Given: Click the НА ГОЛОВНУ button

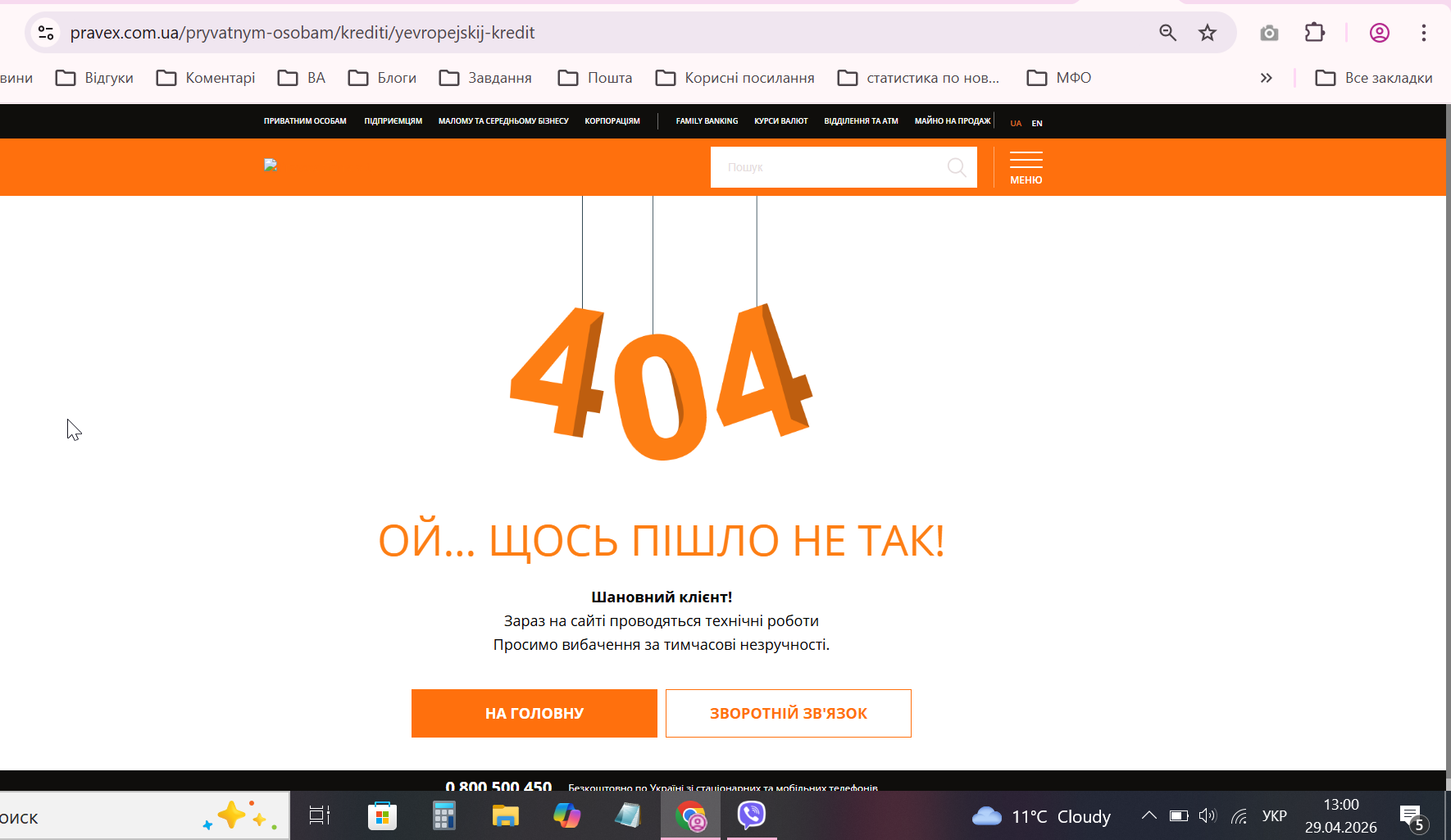Looking at the screenshot, I should pyautogui.click(x=534, y=713).
